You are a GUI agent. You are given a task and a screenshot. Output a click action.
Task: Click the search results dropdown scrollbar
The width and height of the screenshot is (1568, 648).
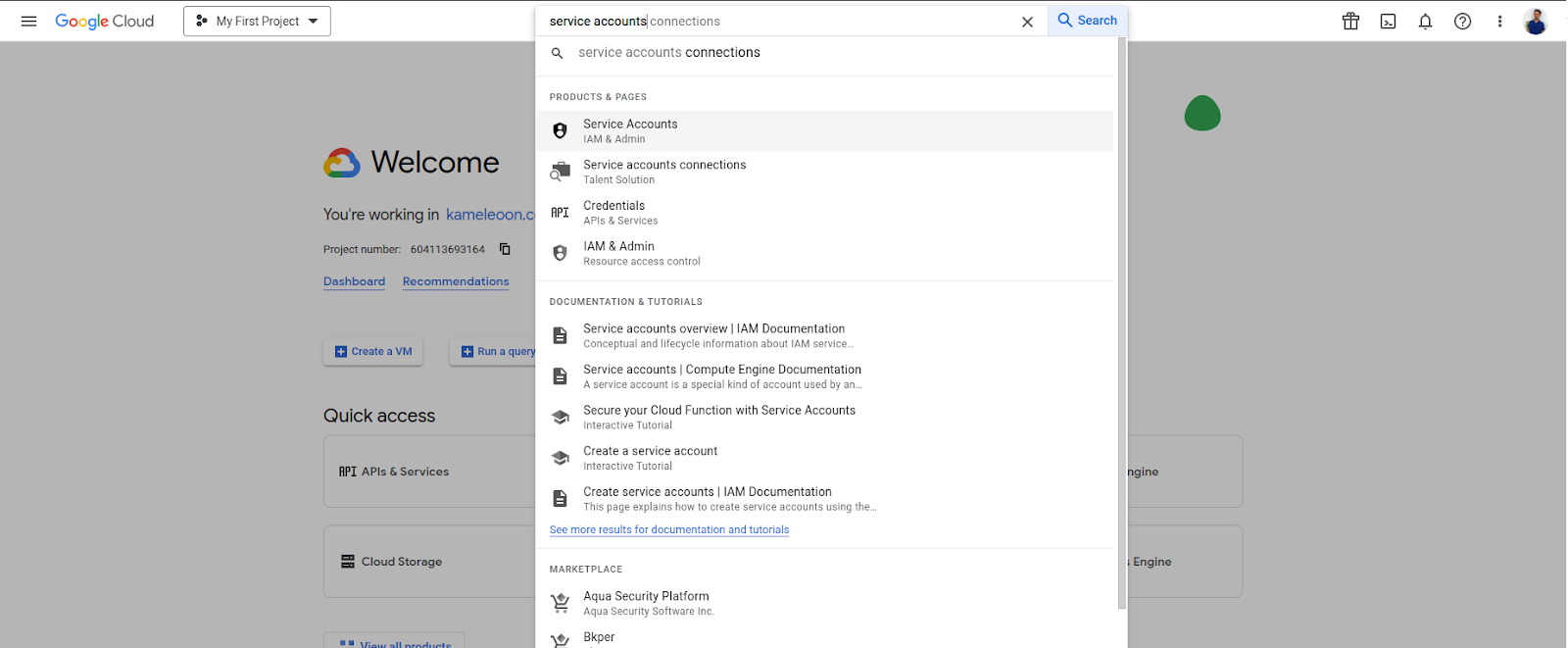(1122, 324)
